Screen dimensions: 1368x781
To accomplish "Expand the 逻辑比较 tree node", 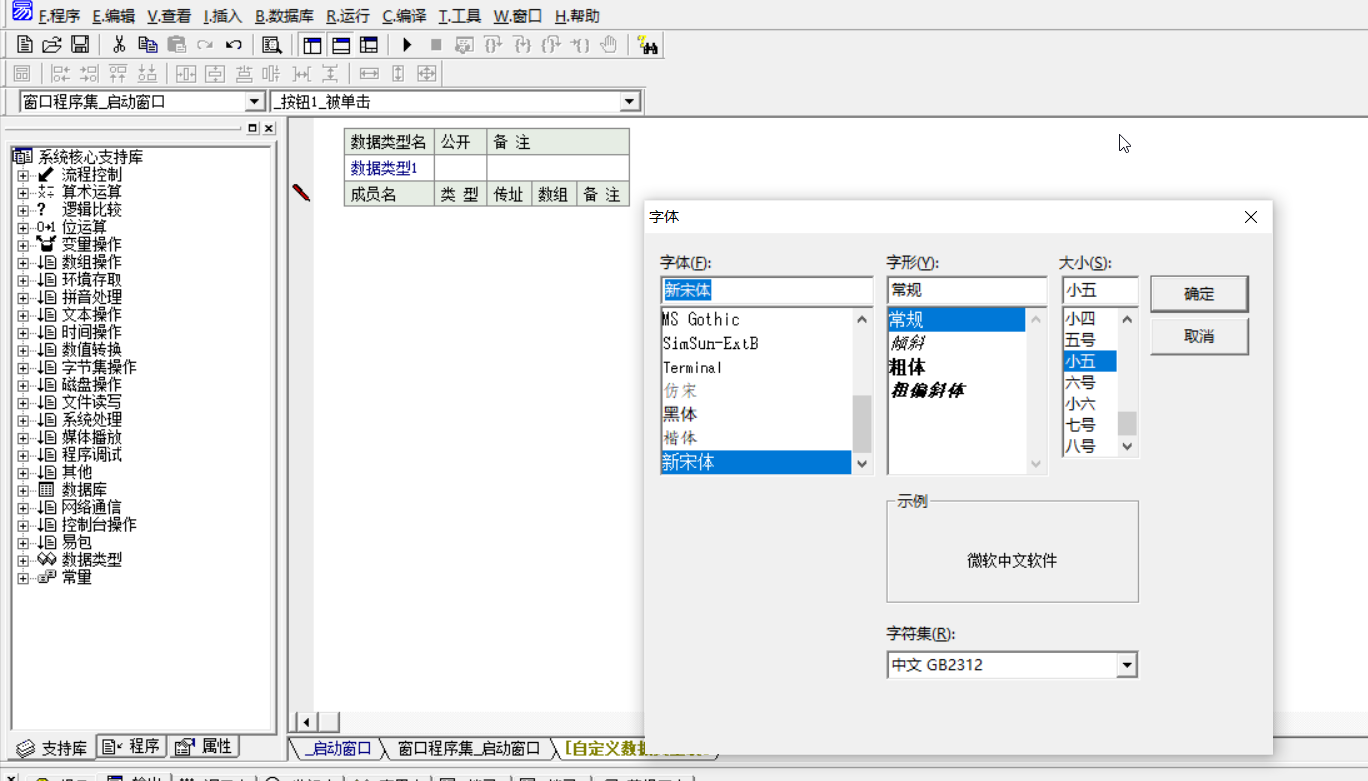I will point(23,210).
